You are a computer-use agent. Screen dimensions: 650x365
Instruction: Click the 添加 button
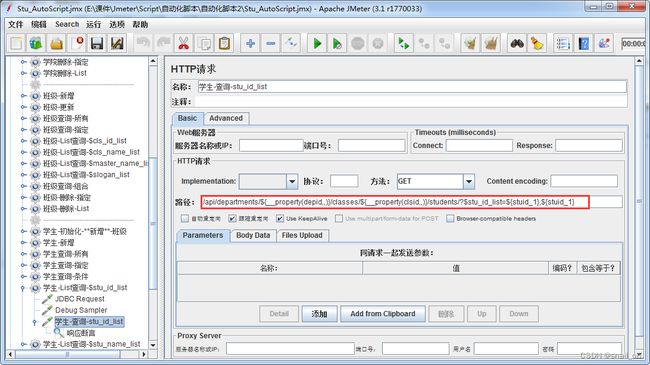pyautogui.click(x=319, y=314)
